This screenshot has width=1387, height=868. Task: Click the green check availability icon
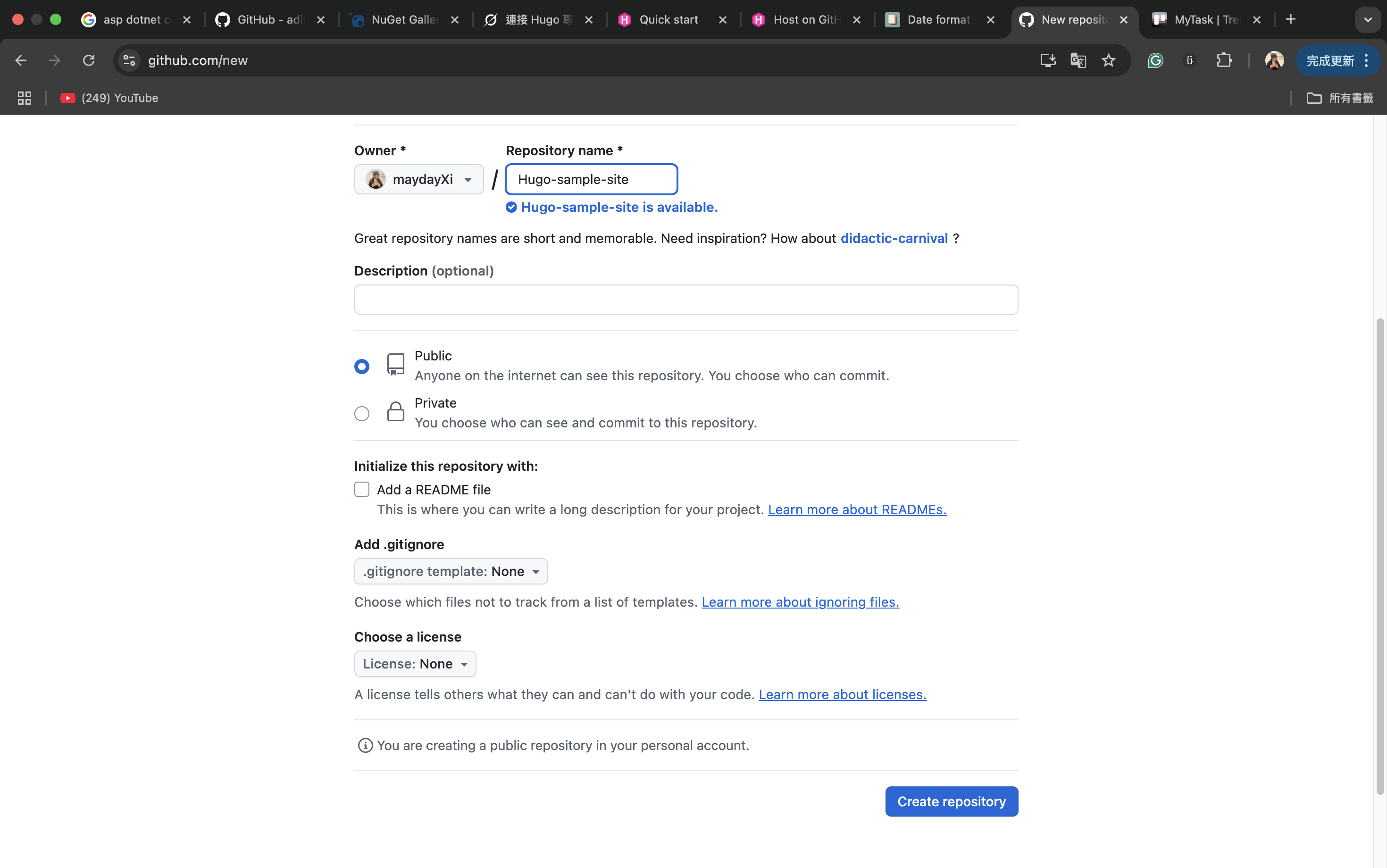tap(511, 207)
